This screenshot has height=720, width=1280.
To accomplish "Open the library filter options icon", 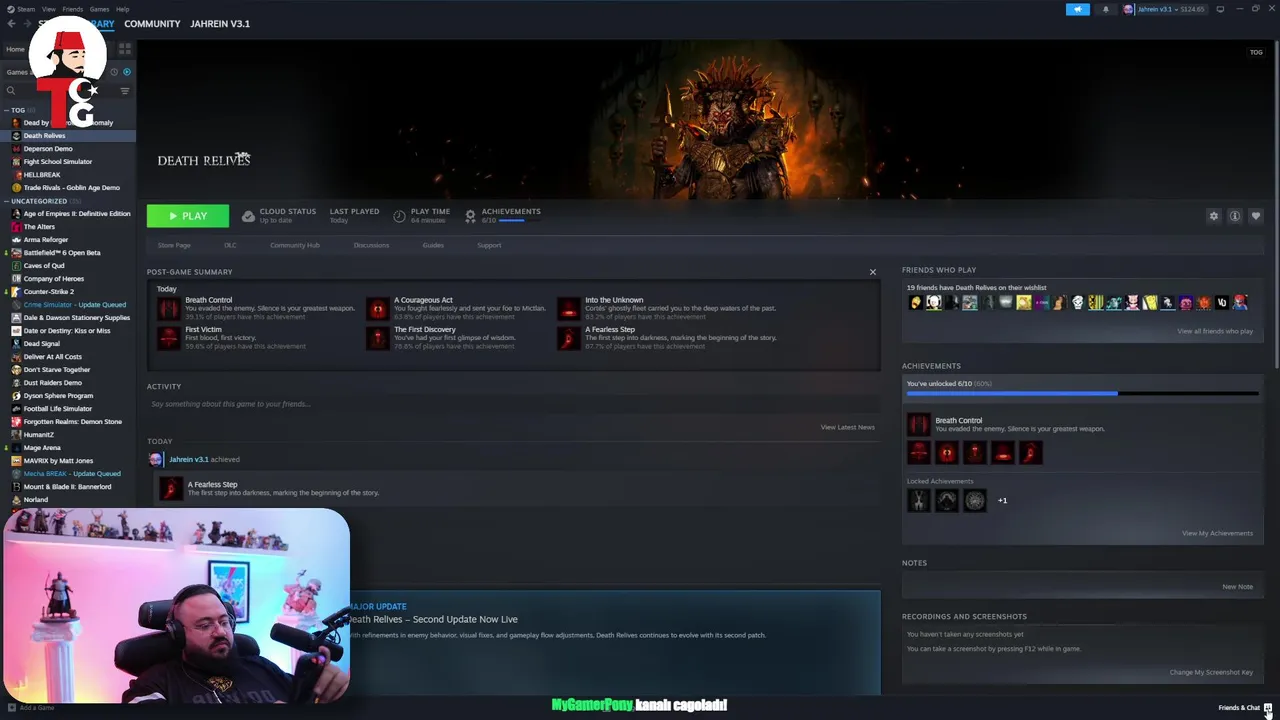I will [x=125, y=91].
